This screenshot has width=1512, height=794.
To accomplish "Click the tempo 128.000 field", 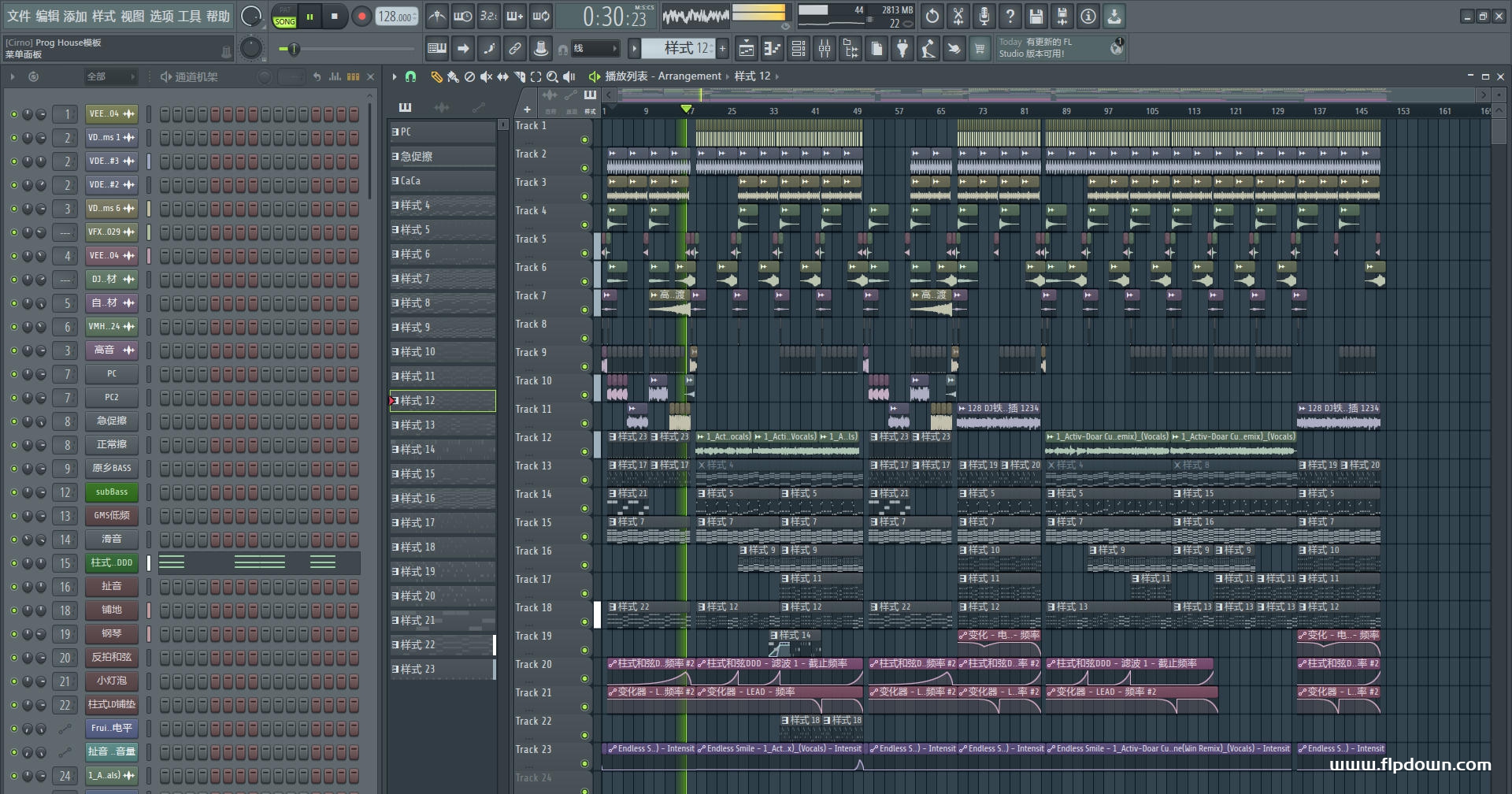I will [x=396, y=17].
